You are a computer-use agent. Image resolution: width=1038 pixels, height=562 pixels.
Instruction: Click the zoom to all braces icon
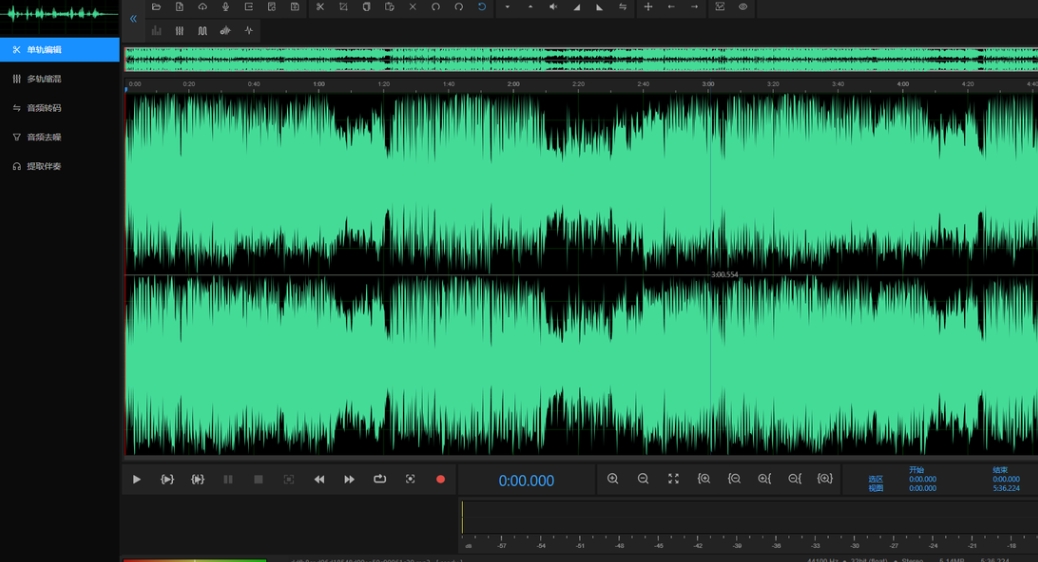coord(825,479)
